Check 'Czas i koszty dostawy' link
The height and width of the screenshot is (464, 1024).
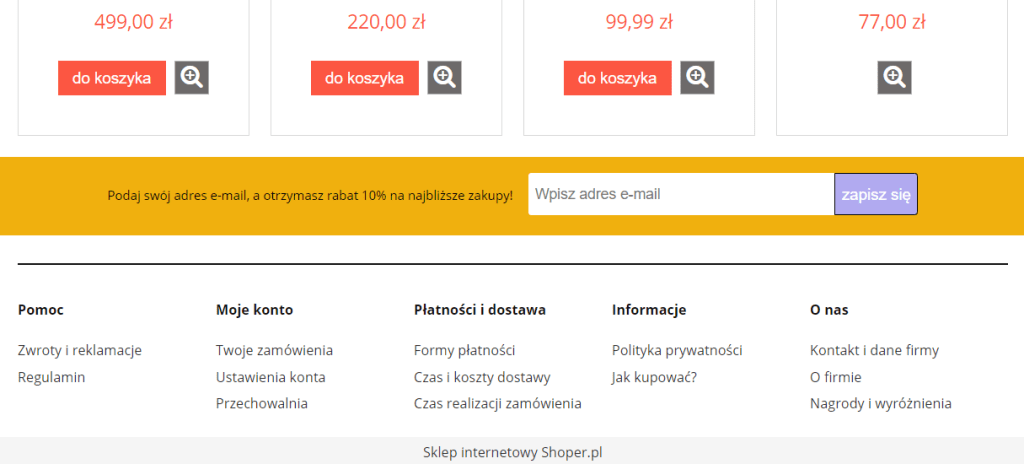(482, 377)
